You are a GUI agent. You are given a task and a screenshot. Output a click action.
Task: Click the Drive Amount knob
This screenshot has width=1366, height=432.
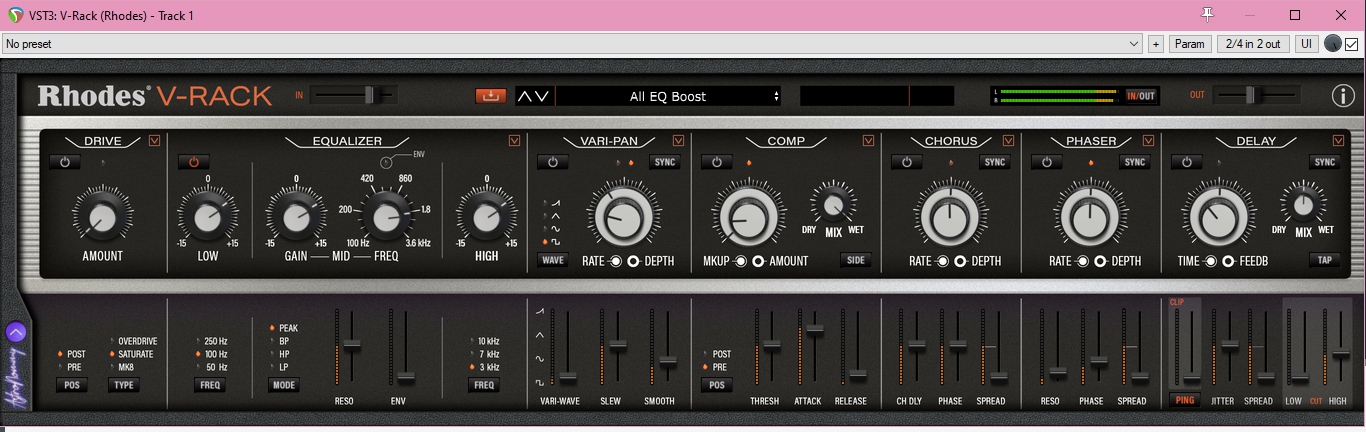tap(102, 216)
